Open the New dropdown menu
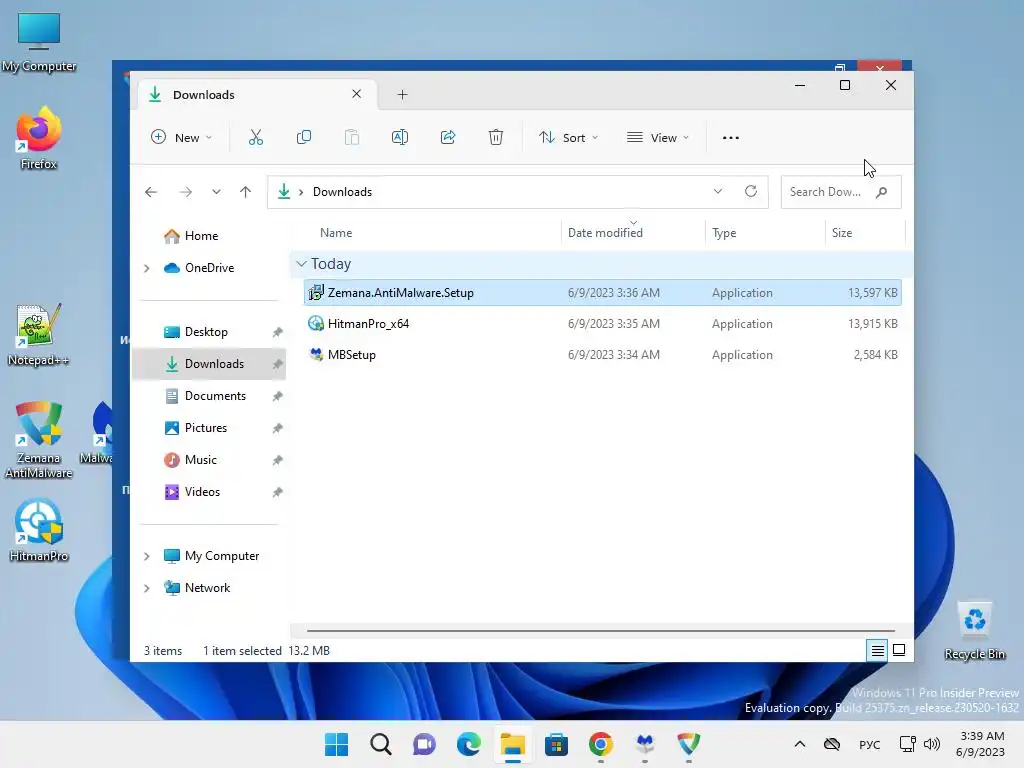 pyautogui.click(x=182, y=138)
